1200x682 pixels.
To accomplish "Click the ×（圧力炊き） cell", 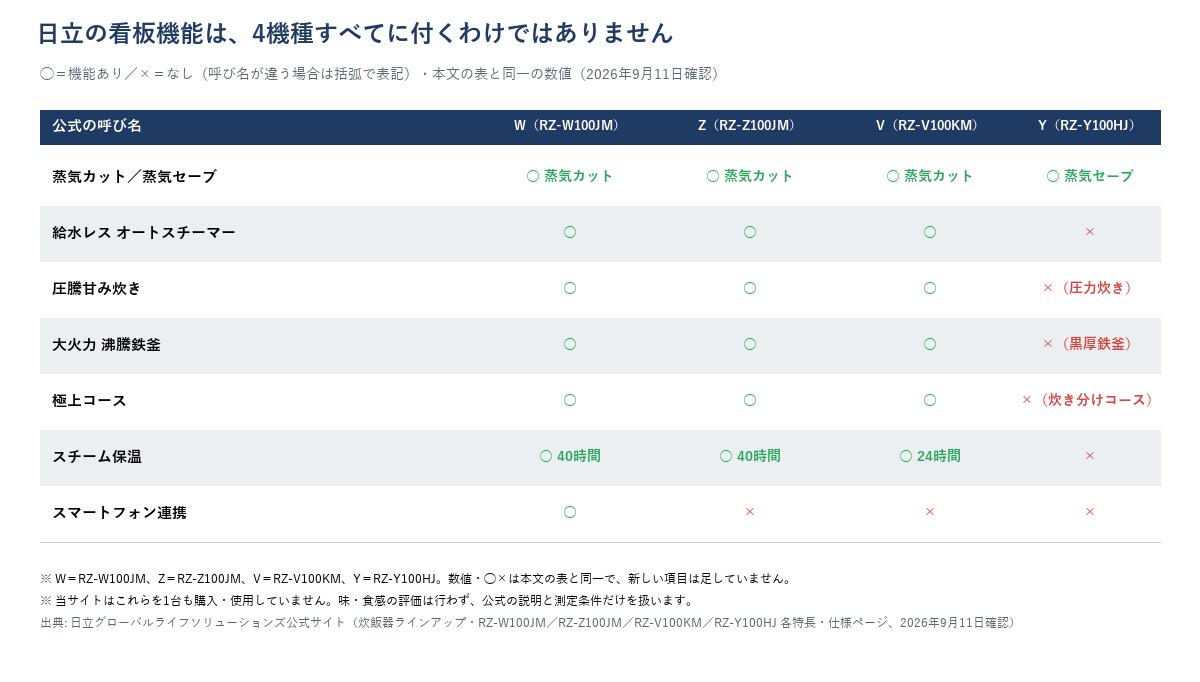I will (x=1090, y=288).
